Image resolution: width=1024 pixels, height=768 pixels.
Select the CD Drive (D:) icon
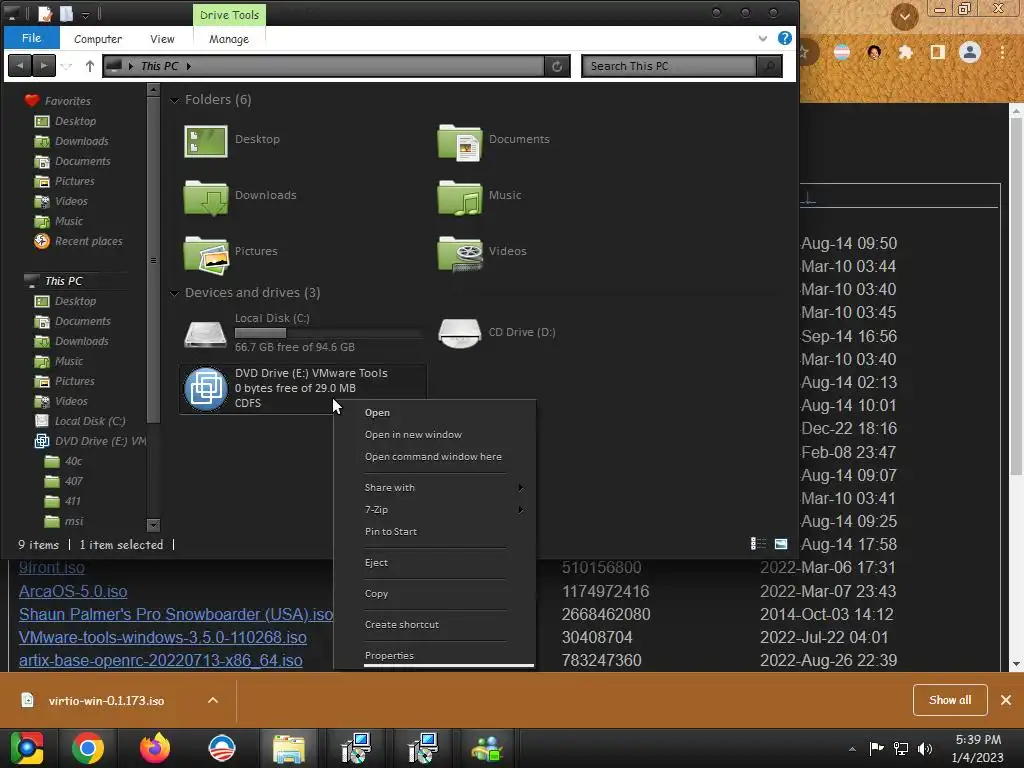(x=459, y=334)
